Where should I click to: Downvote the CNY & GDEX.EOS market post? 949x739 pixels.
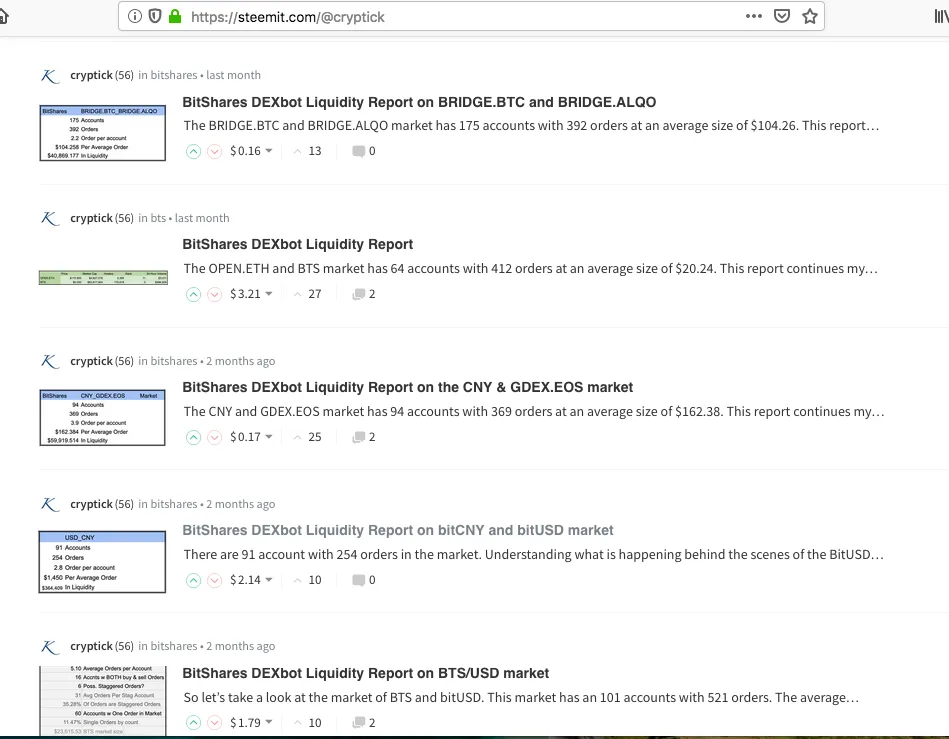click(x=214, y=437)
